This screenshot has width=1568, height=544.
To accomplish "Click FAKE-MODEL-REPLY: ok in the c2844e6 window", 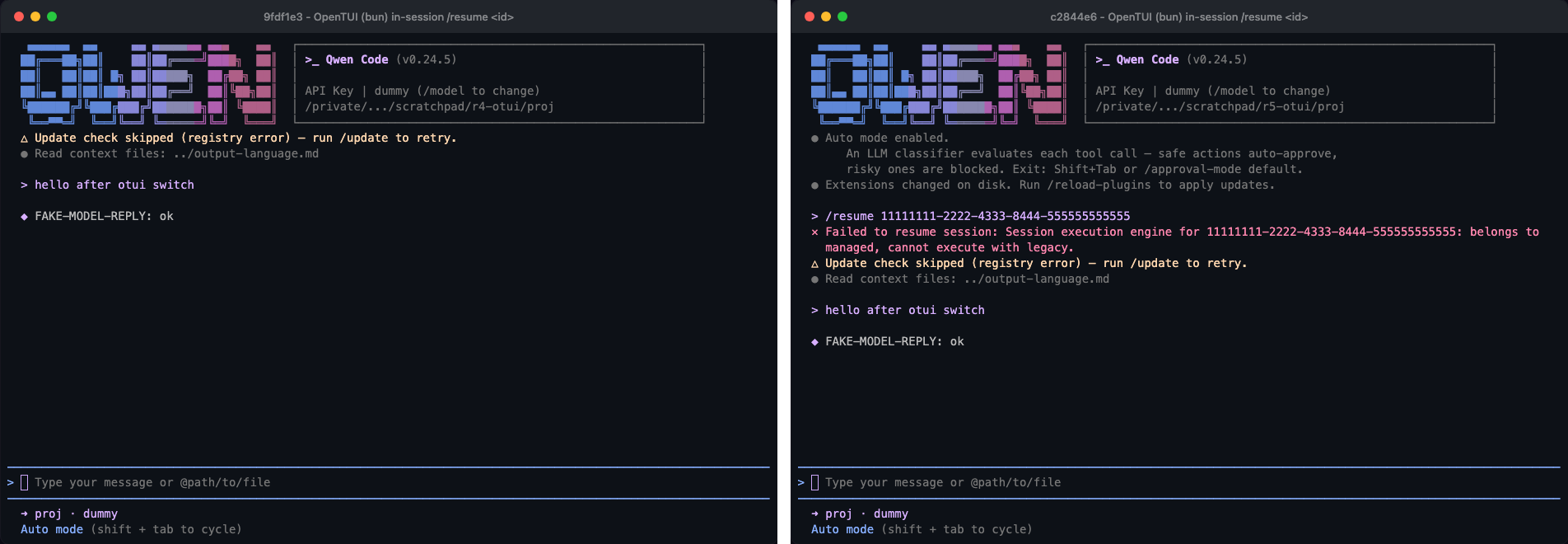I will click(x=894, y=341).
